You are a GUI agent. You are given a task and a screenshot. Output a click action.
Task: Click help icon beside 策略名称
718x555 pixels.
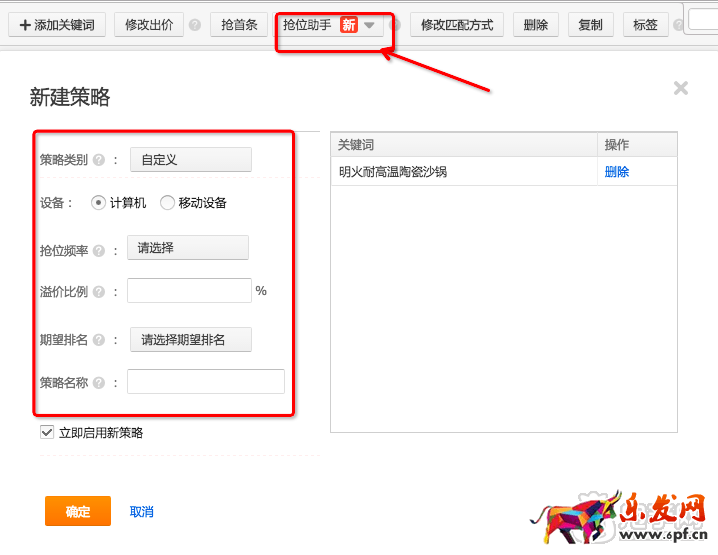coord(99,383)
